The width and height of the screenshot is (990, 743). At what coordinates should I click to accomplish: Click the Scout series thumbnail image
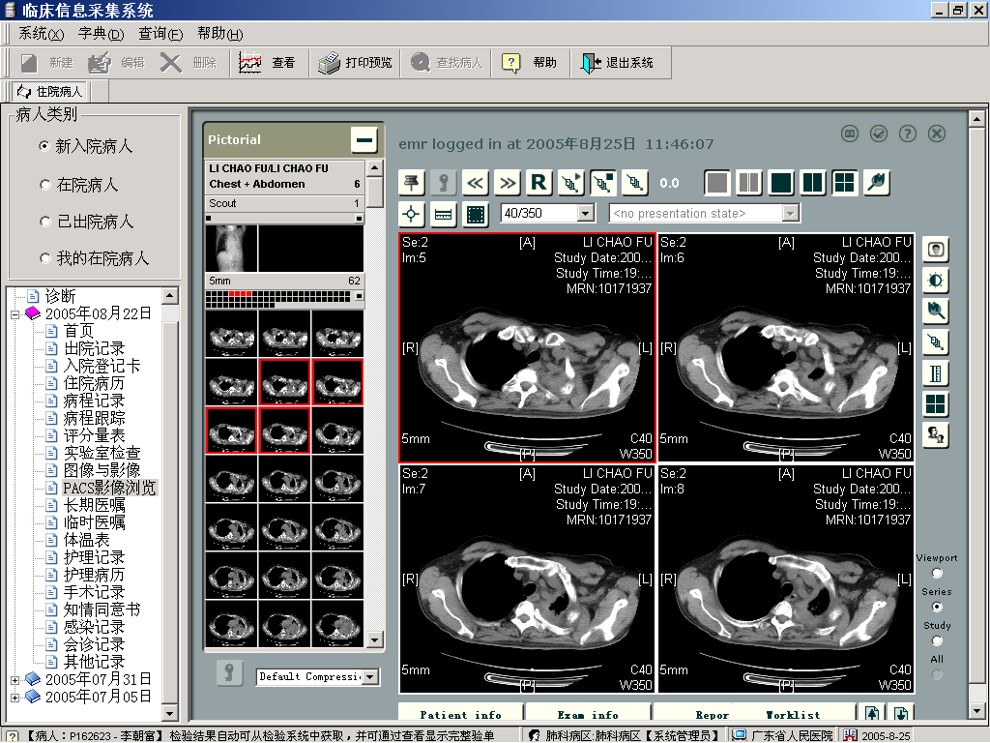(231, 248)
